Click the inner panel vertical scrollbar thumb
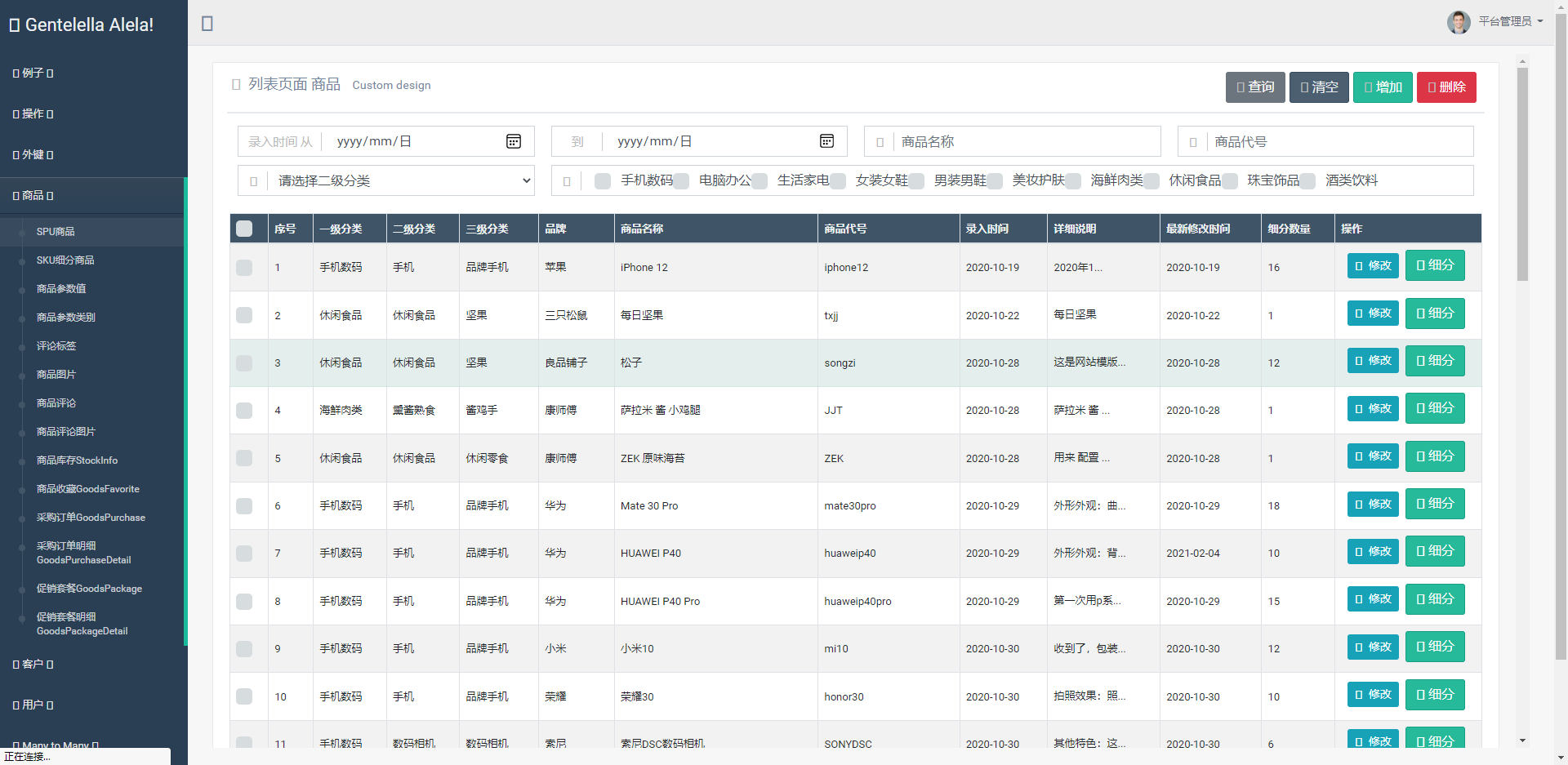 pos(1522,174)
